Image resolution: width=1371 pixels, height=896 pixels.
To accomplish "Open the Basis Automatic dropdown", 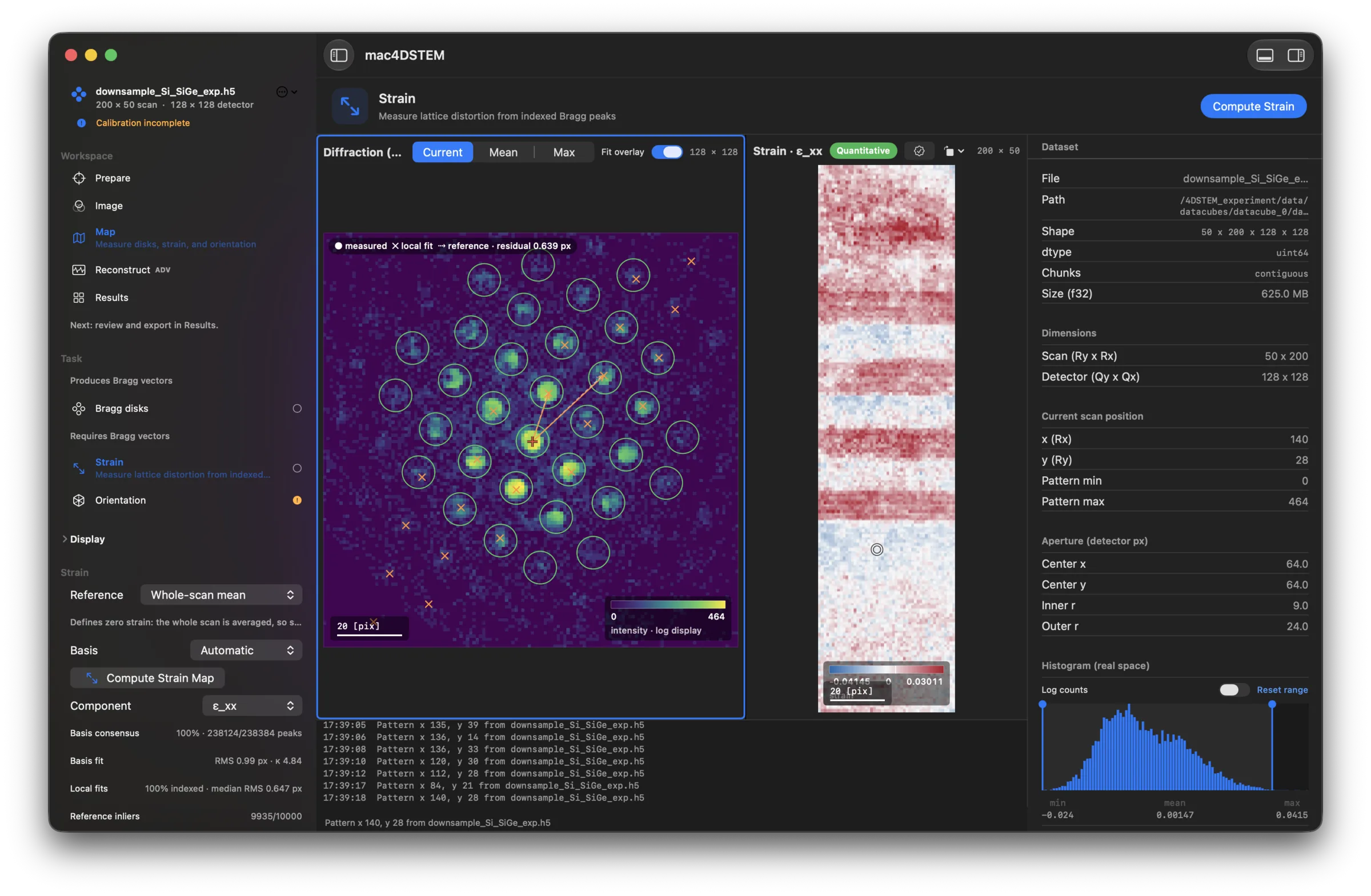I will (246, 650).
